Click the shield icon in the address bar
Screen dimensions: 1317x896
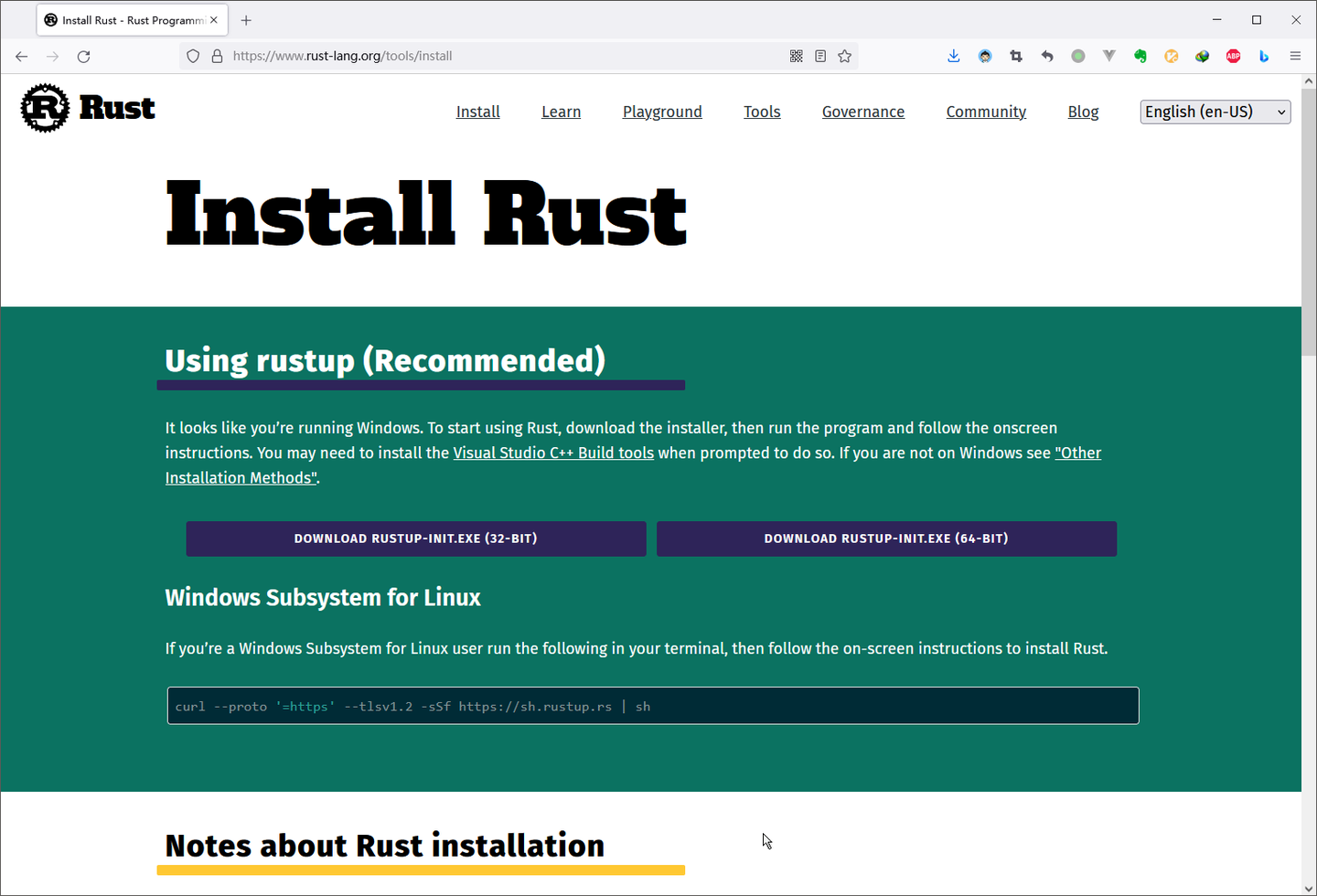click(x=193, y=56)
